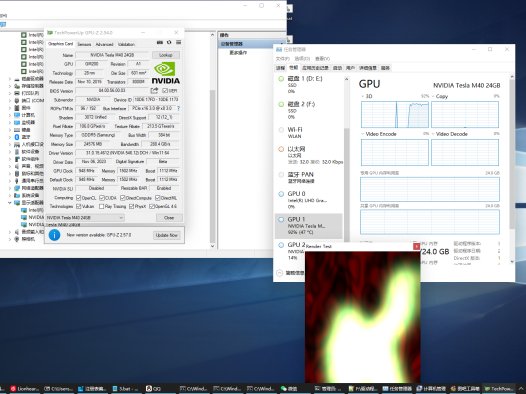Toggle the Vulkan checkbox

[78, 206]
